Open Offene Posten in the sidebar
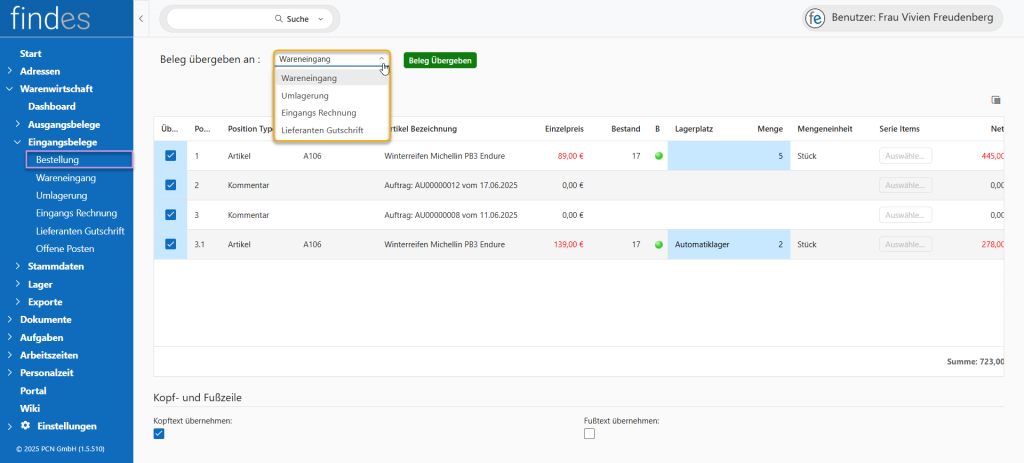Screen dimensions: 1024x463 pyautogui.click(x=65, y=248)
